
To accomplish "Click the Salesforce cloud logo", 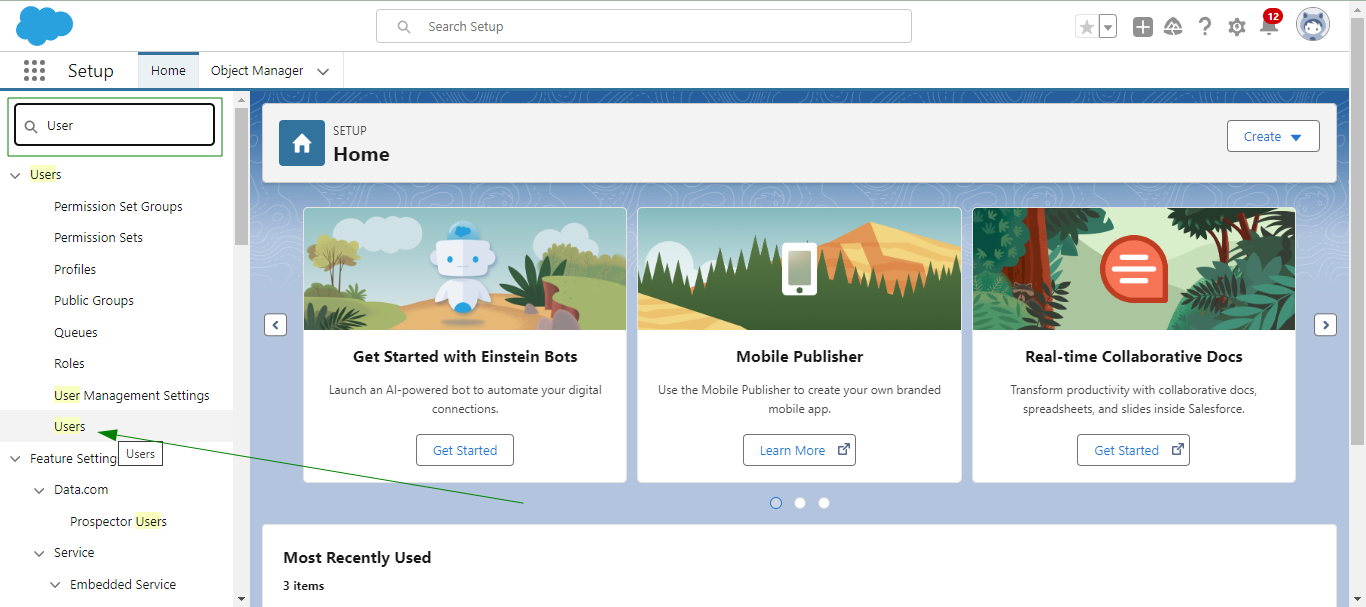I will tap(44, 25).
